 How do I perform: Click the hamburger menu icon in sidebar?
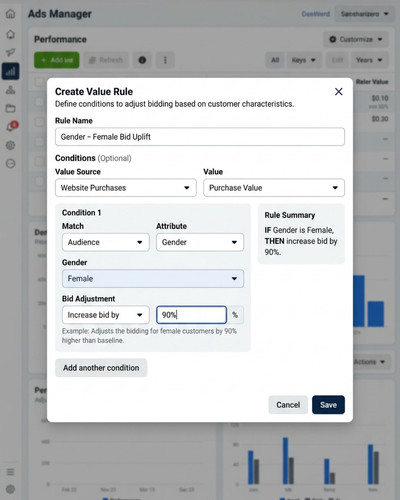(11, 472)
